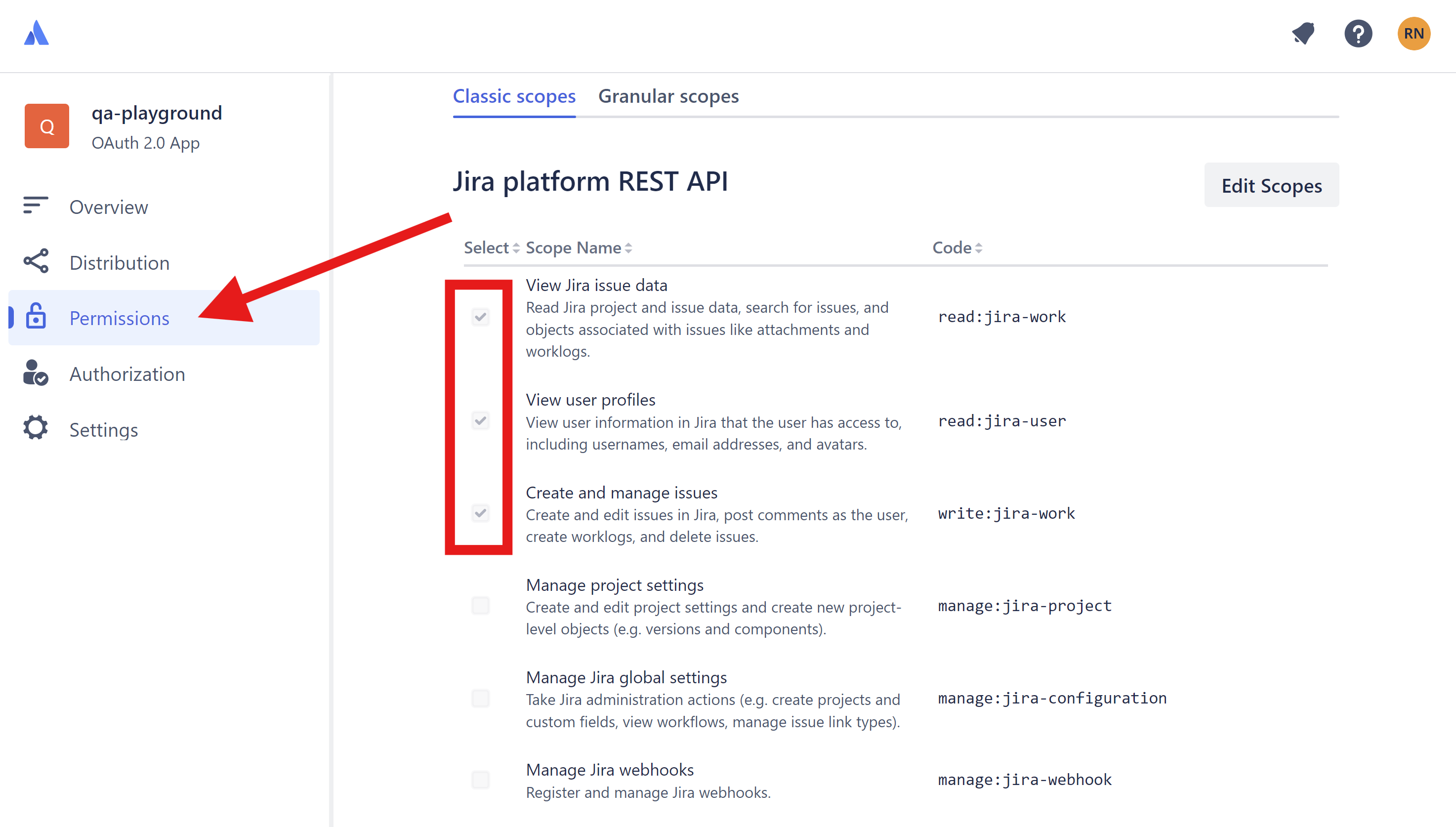1456x827 pixels.
Task: Switch to the Granular scopes tab
Action: coord(669,96)
